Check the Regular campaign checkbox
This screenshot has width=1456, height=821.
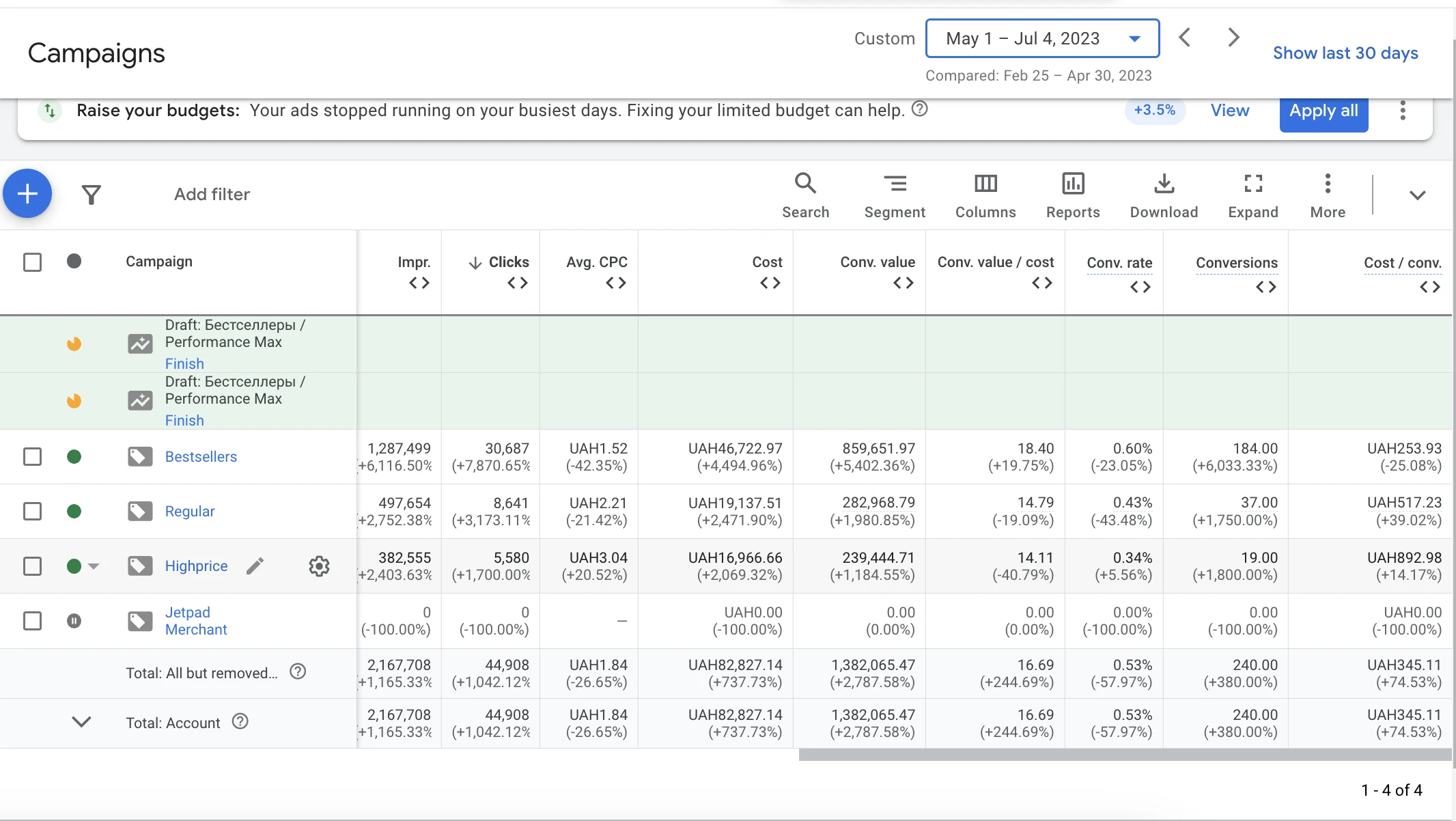[32, 511]
